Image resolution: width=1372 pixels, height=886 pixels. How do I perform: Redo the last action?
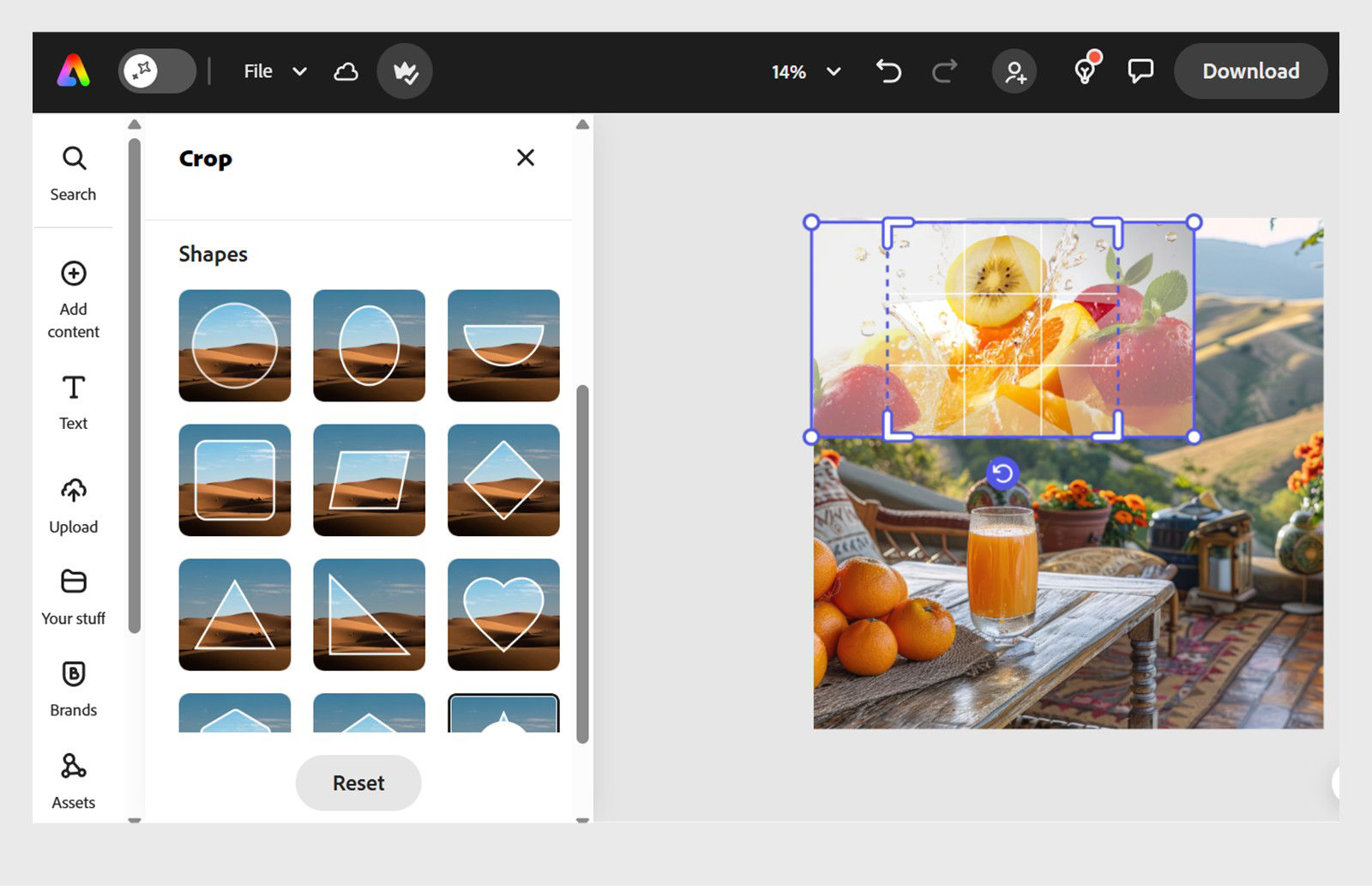click(943, 71)
